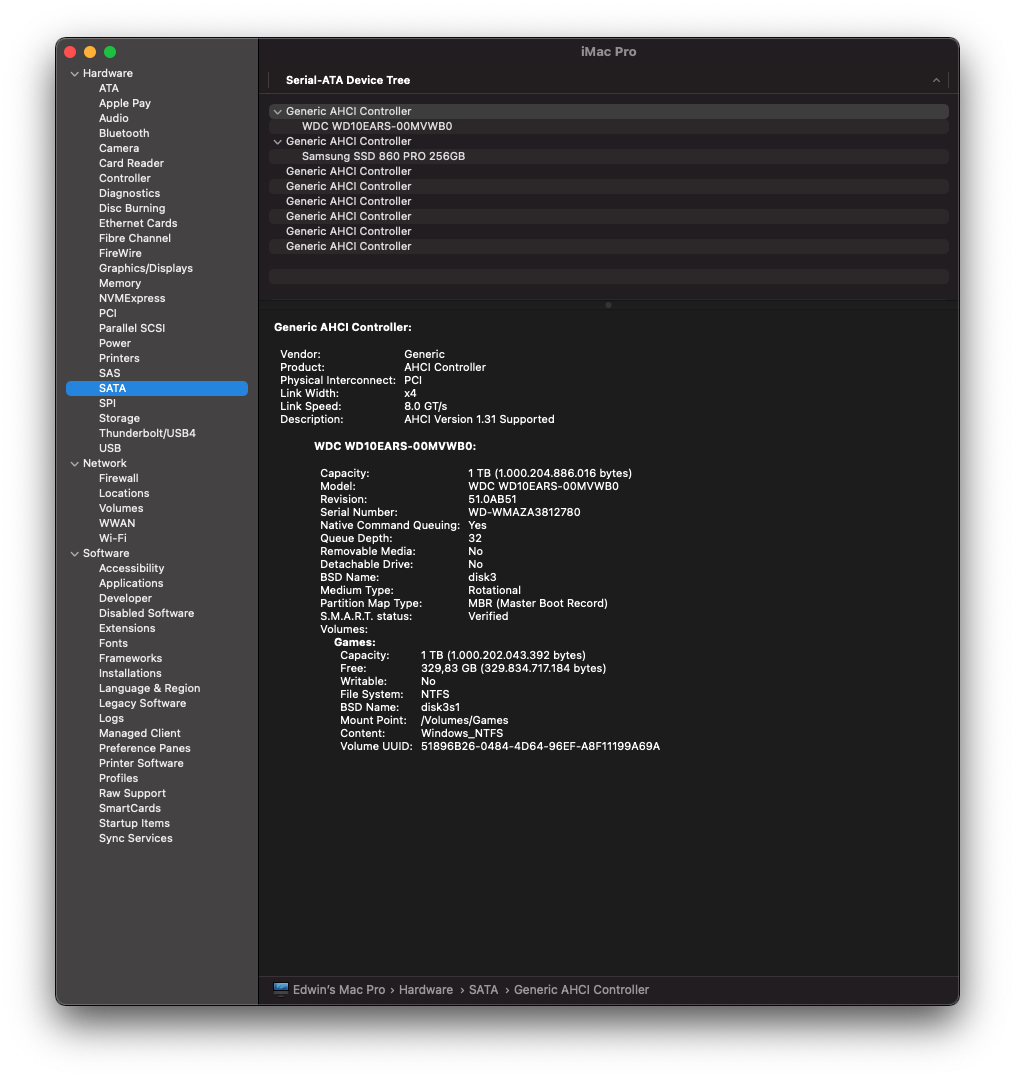Select WDC WD10EARS-00MVWB0 in device tree

tap(376, 127)
